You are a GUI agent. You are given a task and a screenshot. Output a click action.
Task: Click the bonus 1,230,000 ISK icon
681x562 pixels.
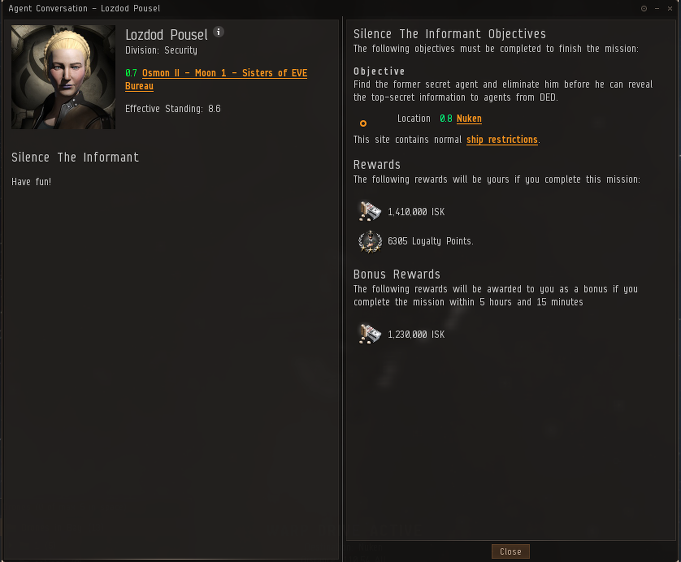(x=370, y=334)
